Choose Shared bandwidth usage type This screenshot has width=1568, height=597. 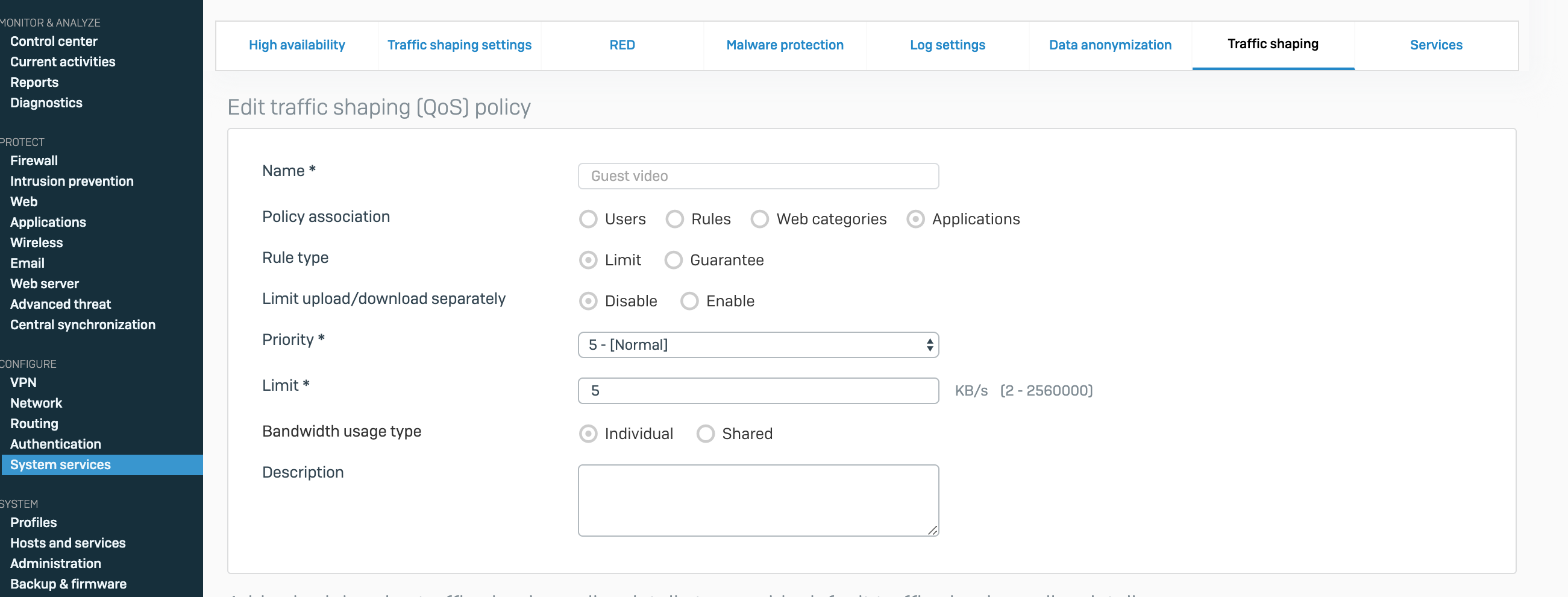(x=706, y=434)
